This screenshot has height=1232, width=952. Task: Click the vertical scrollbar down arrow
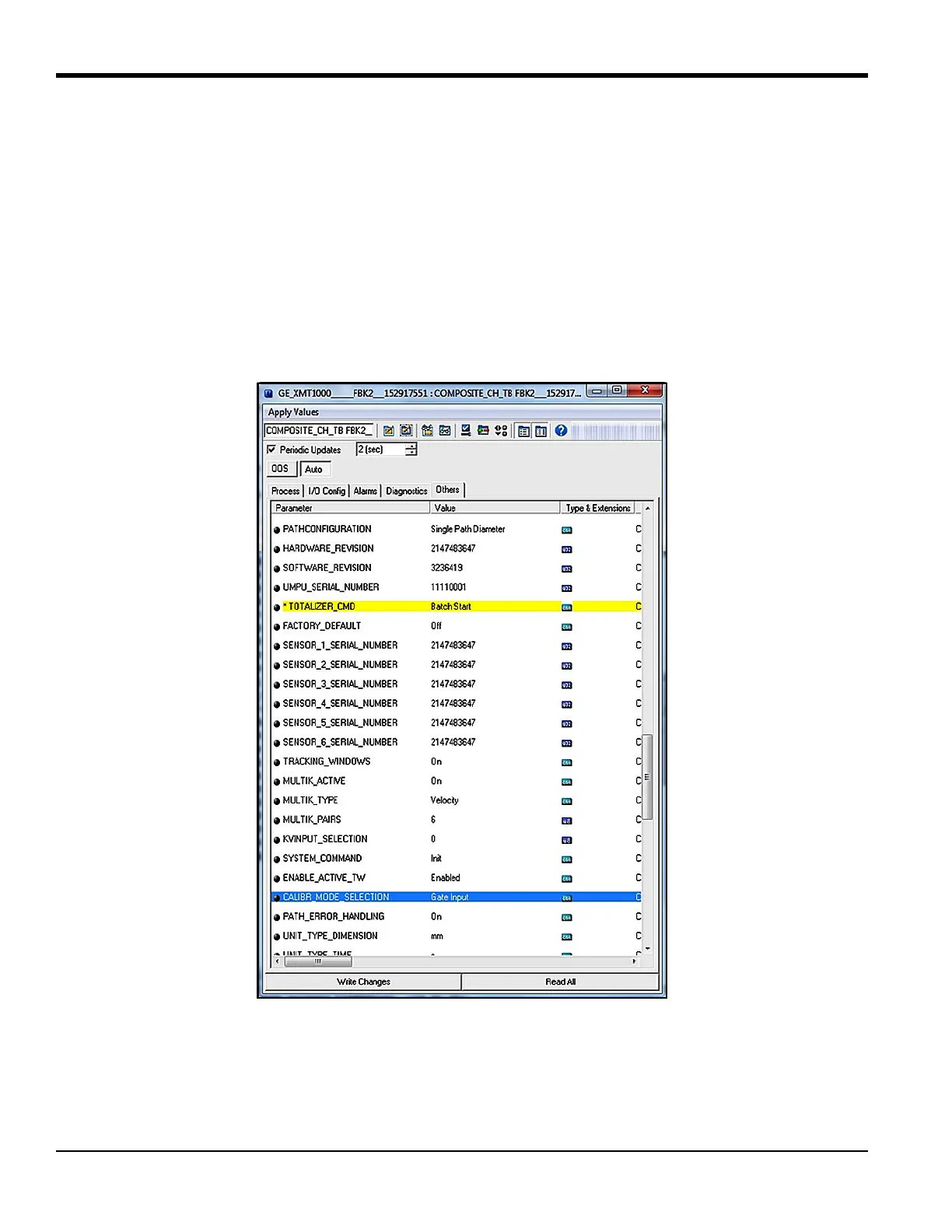pos(647,949)
